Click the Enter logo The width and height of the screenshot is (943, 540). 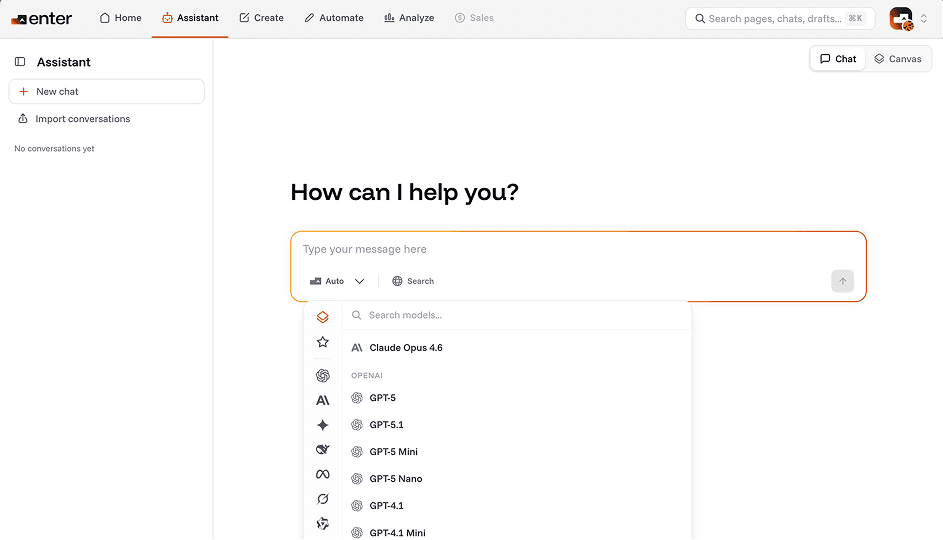tap(41, 19)
